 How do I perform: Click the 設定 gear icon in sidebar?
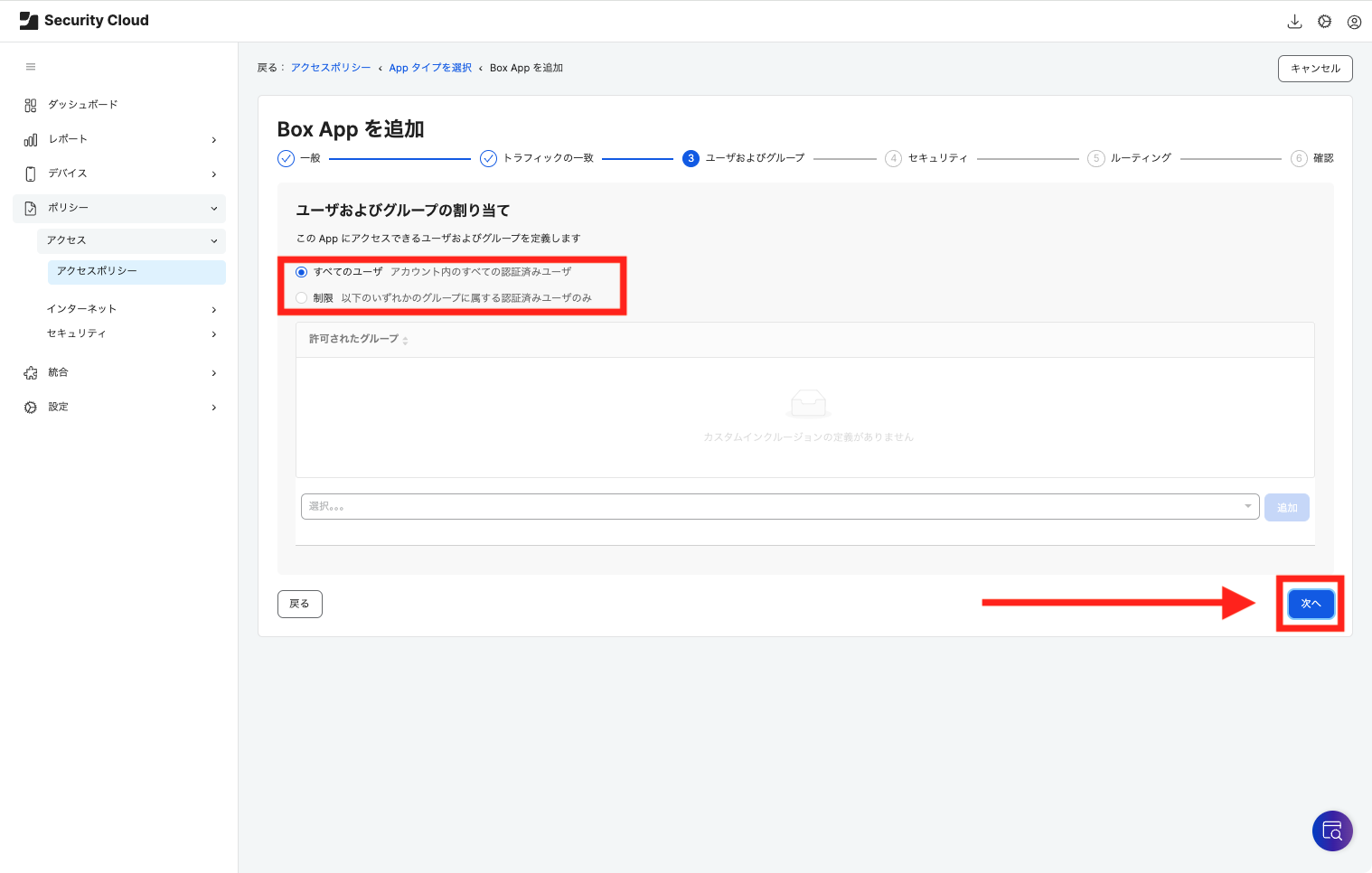[x=31, y=407]
